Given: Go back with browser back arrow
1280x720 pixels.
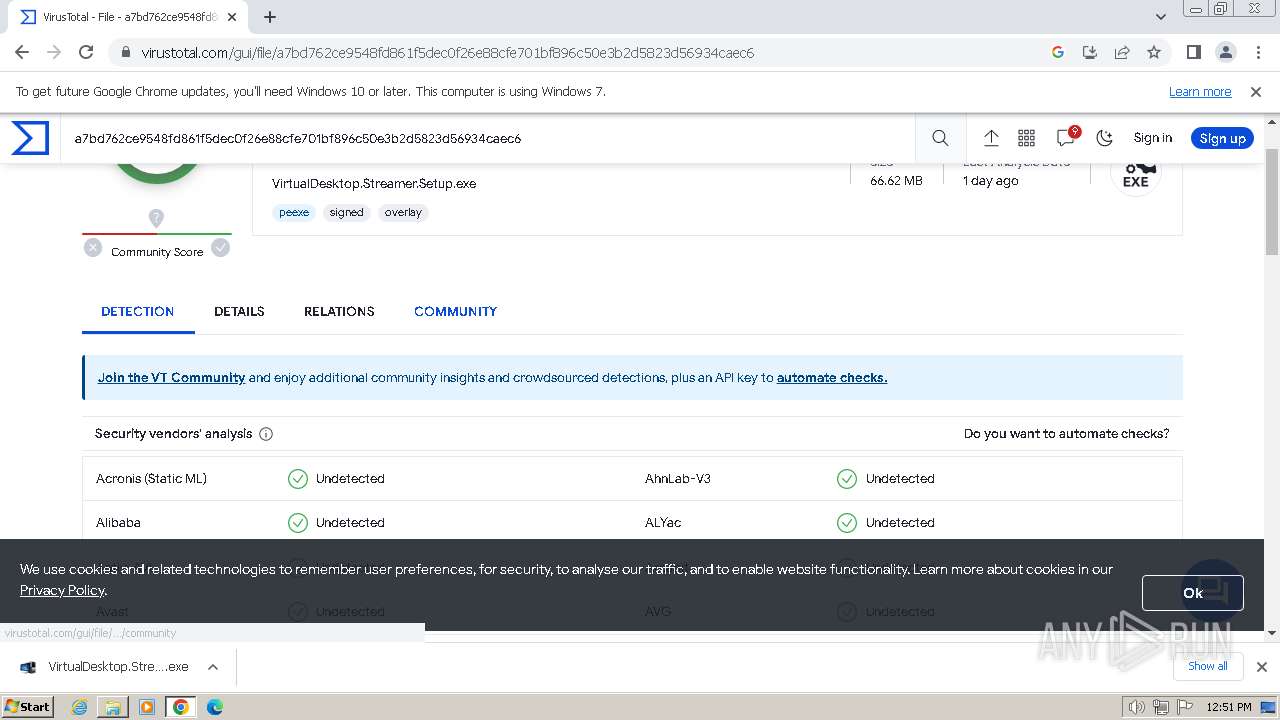Looking at the screenshot, I should [22, 52].
